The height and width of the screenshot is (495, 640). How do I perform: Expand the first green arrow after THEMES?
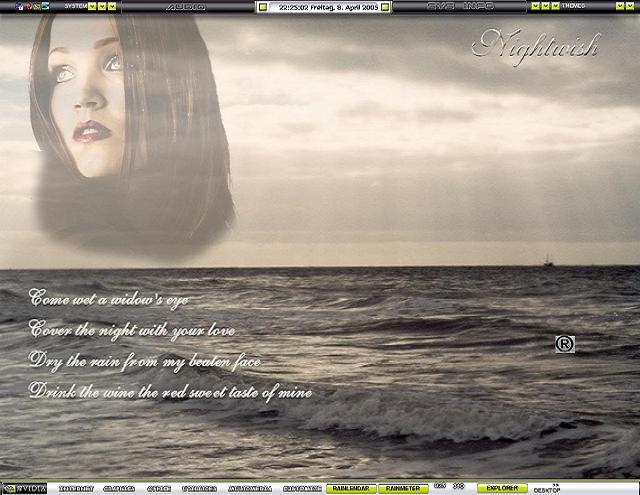[620, 6]
